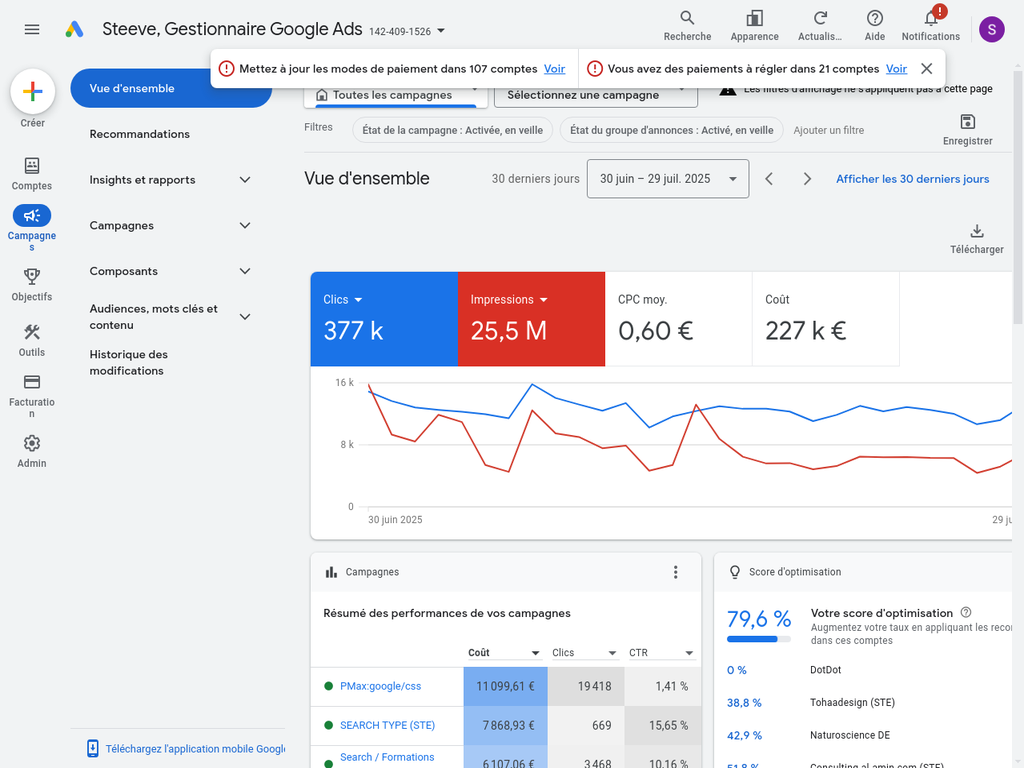Click Ajouter un filtre field
This screenshot has width=1024, height=768.
828,130
